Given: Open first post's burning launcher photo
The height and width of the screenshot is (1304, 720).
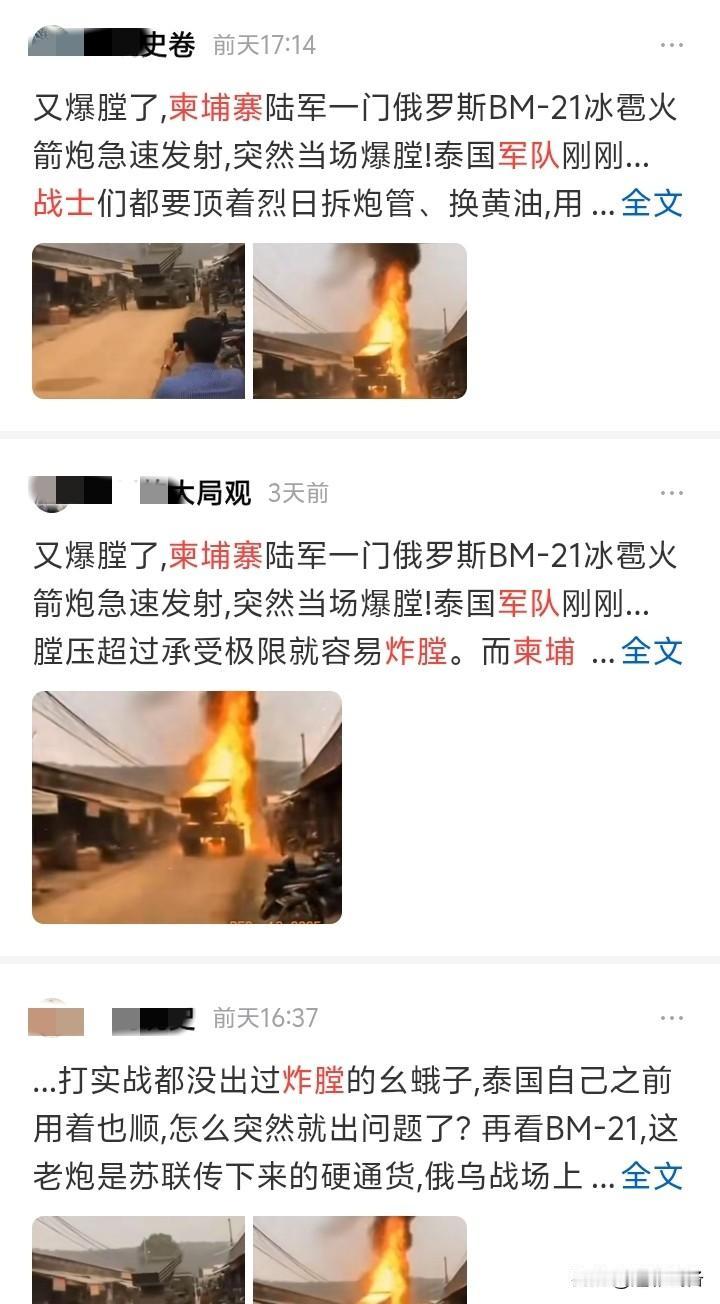Looking at the screenshot, I should coord(359,321).
